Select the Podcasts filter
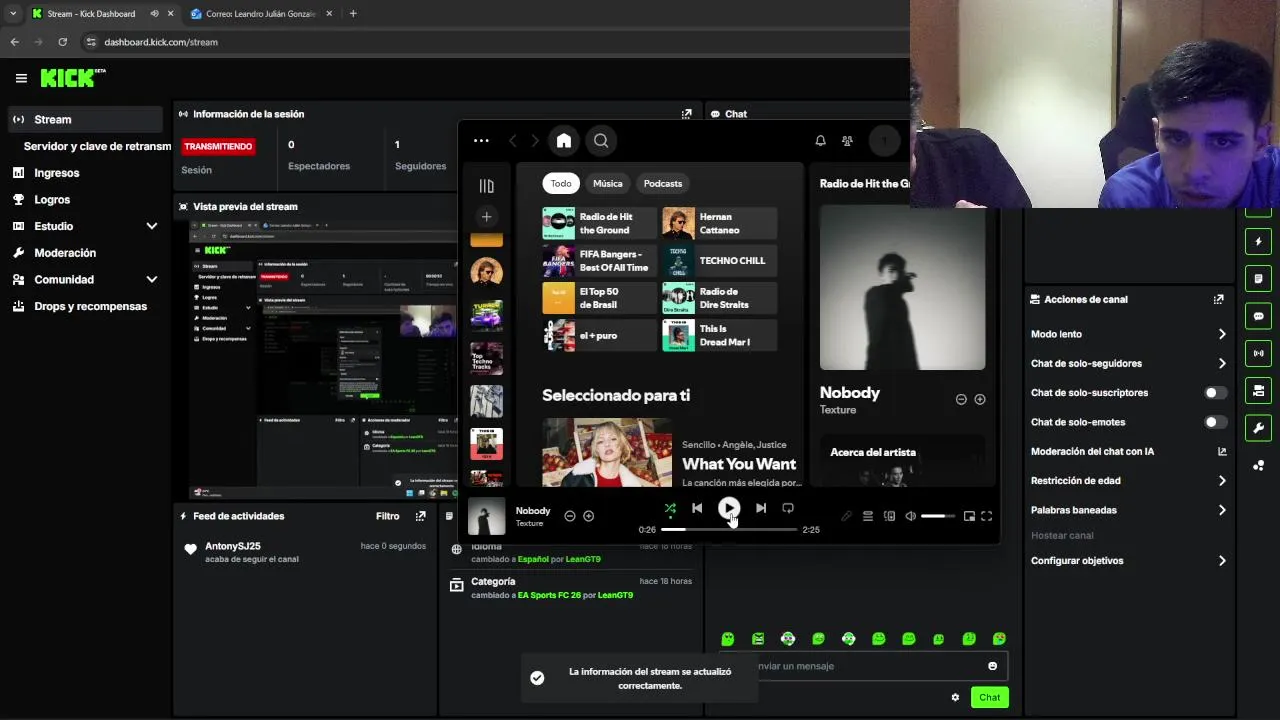1280x720 pixels. pyautogui.click(x=663, y=183)
